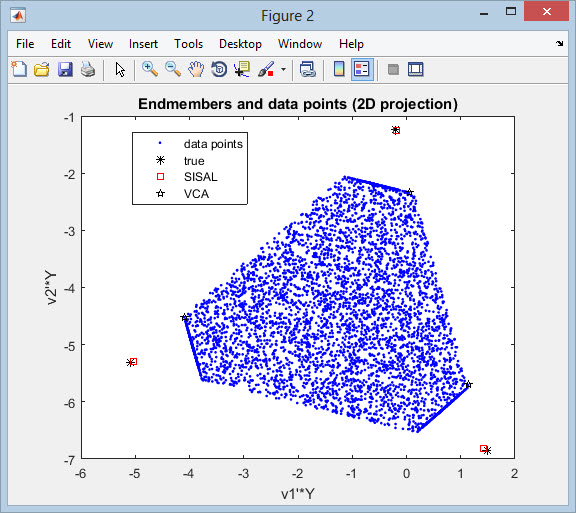Viewport: 576px width, 513px height.
Task: Create a new figure with toolbar icon
Action: tap(19, 69)
